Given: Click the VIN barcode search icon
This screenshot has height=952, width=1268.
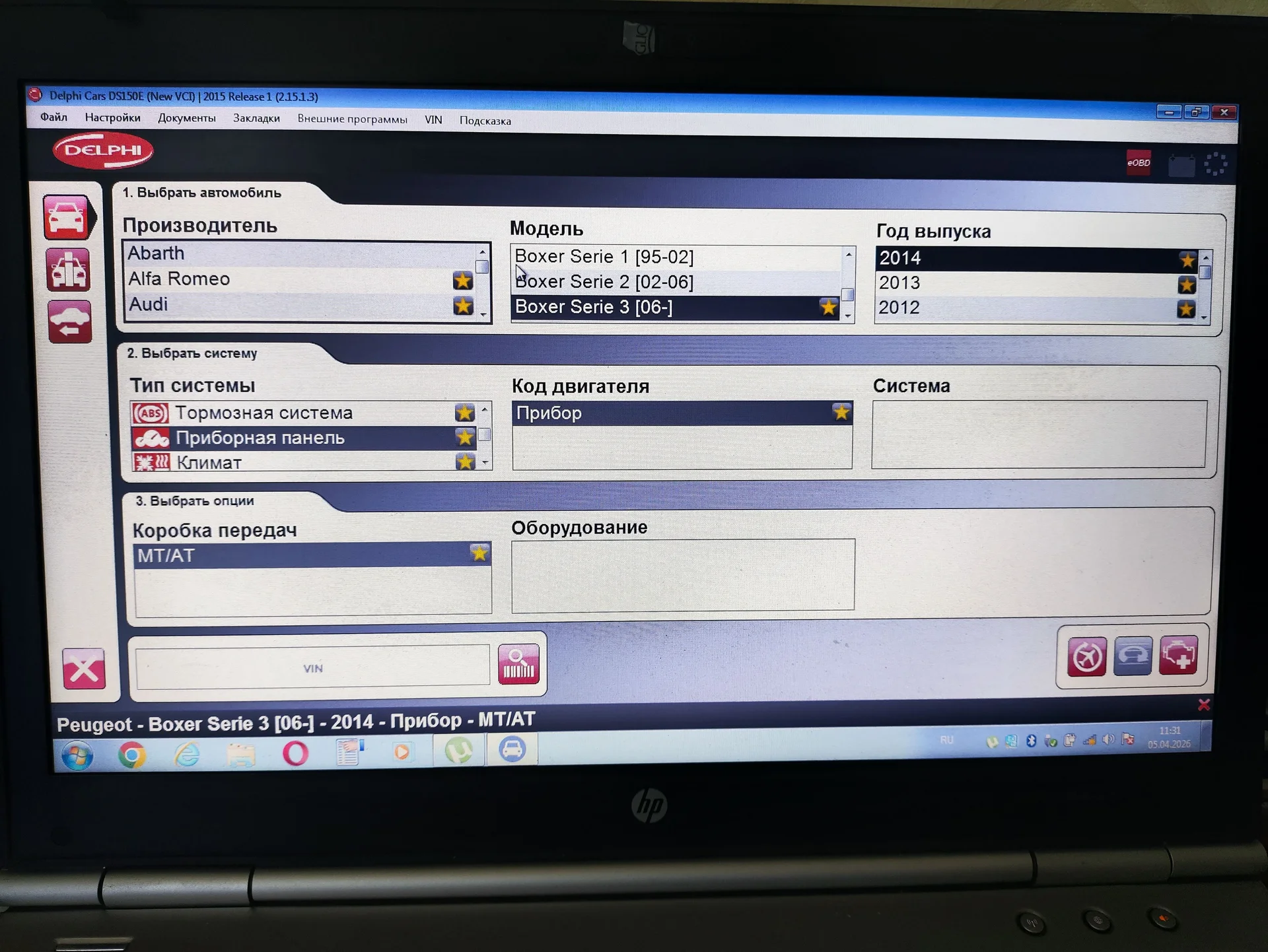Looking at the screenshot, I should point(518,664).
